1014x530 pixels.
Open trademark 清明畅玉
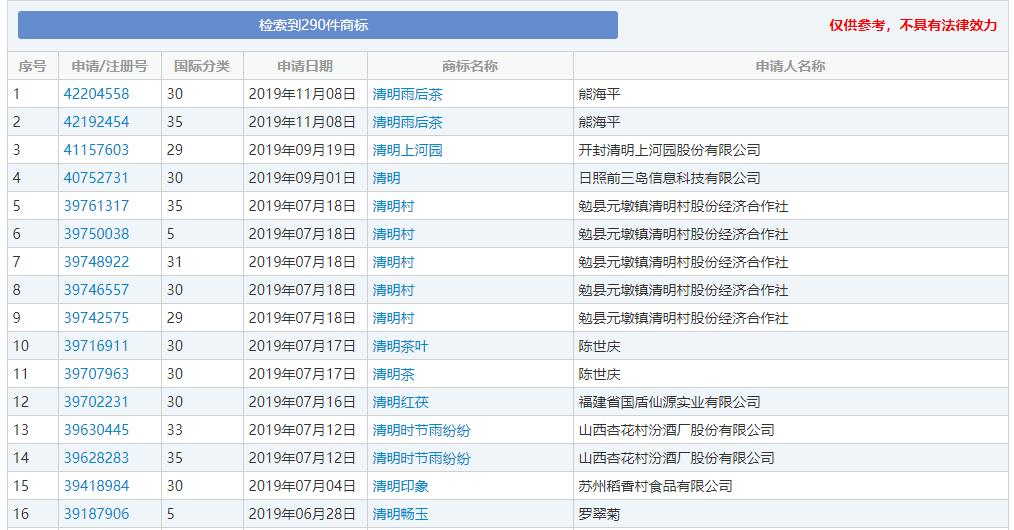(x=400, y=514)
